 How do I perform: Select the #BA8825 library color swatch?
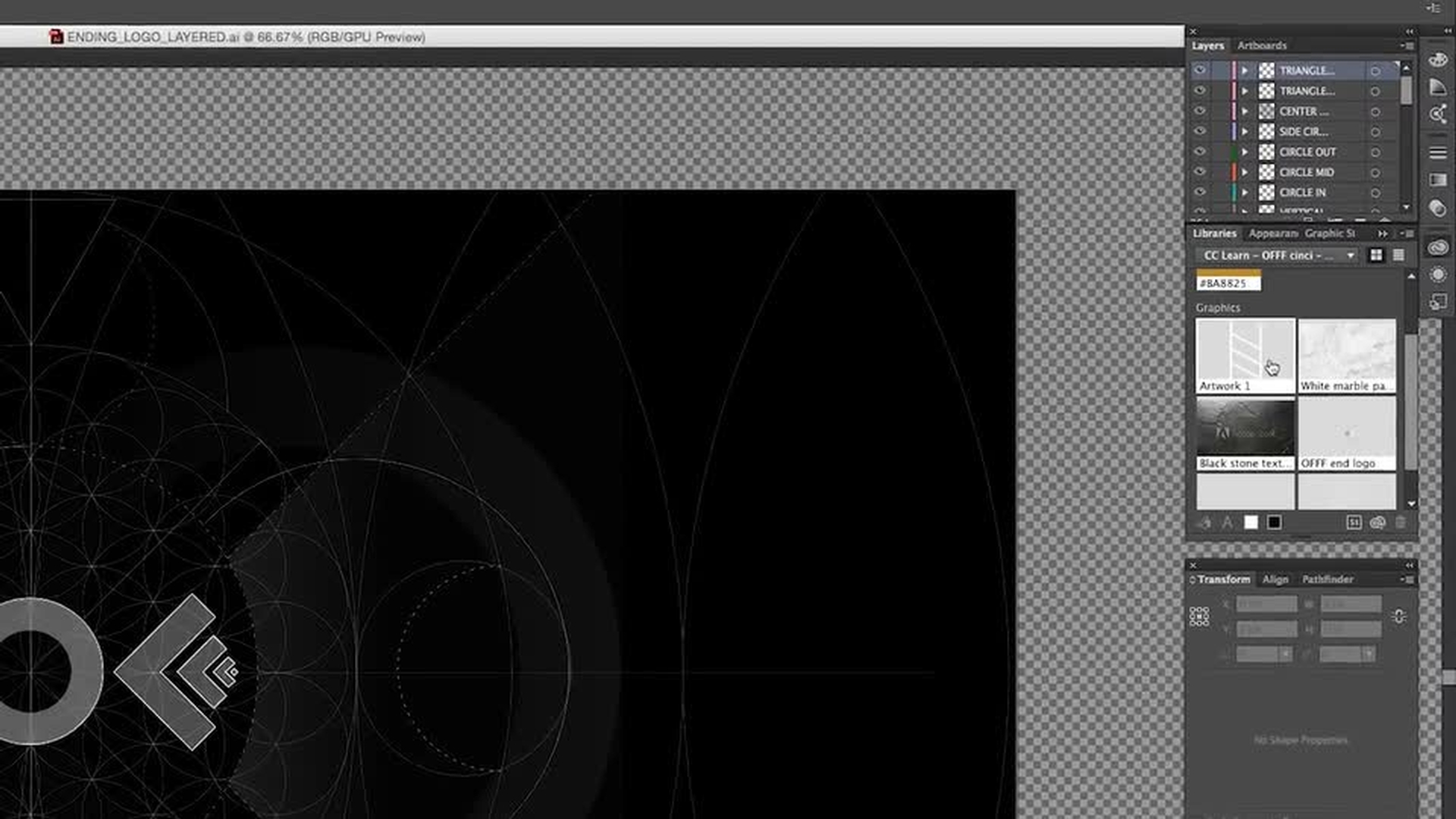(x=1228, y=280)
